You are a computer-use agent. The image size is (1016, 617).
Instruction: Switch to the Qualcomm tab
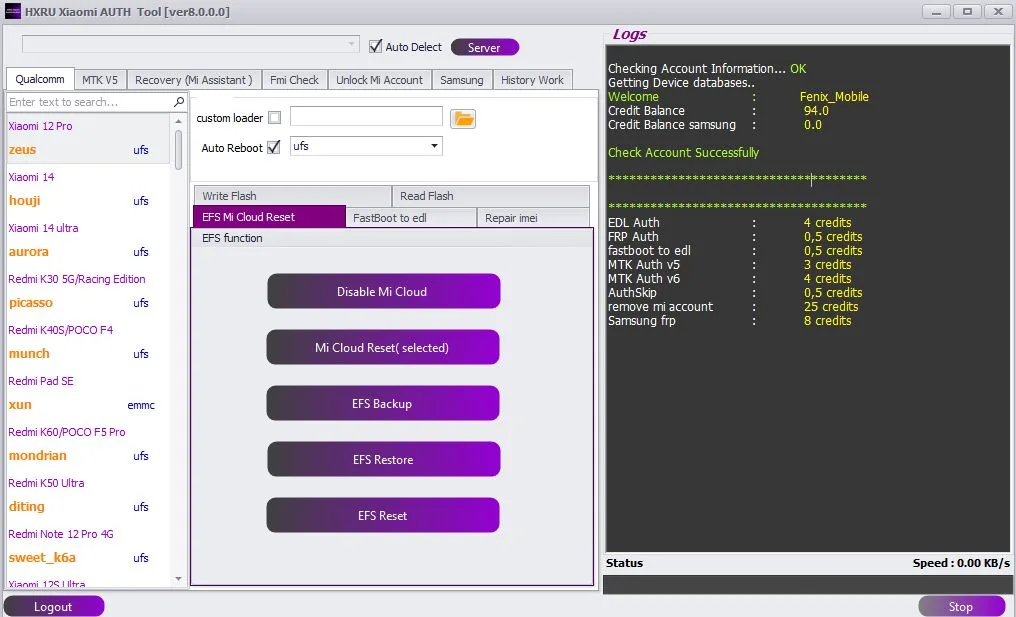(x=40, y=79)
